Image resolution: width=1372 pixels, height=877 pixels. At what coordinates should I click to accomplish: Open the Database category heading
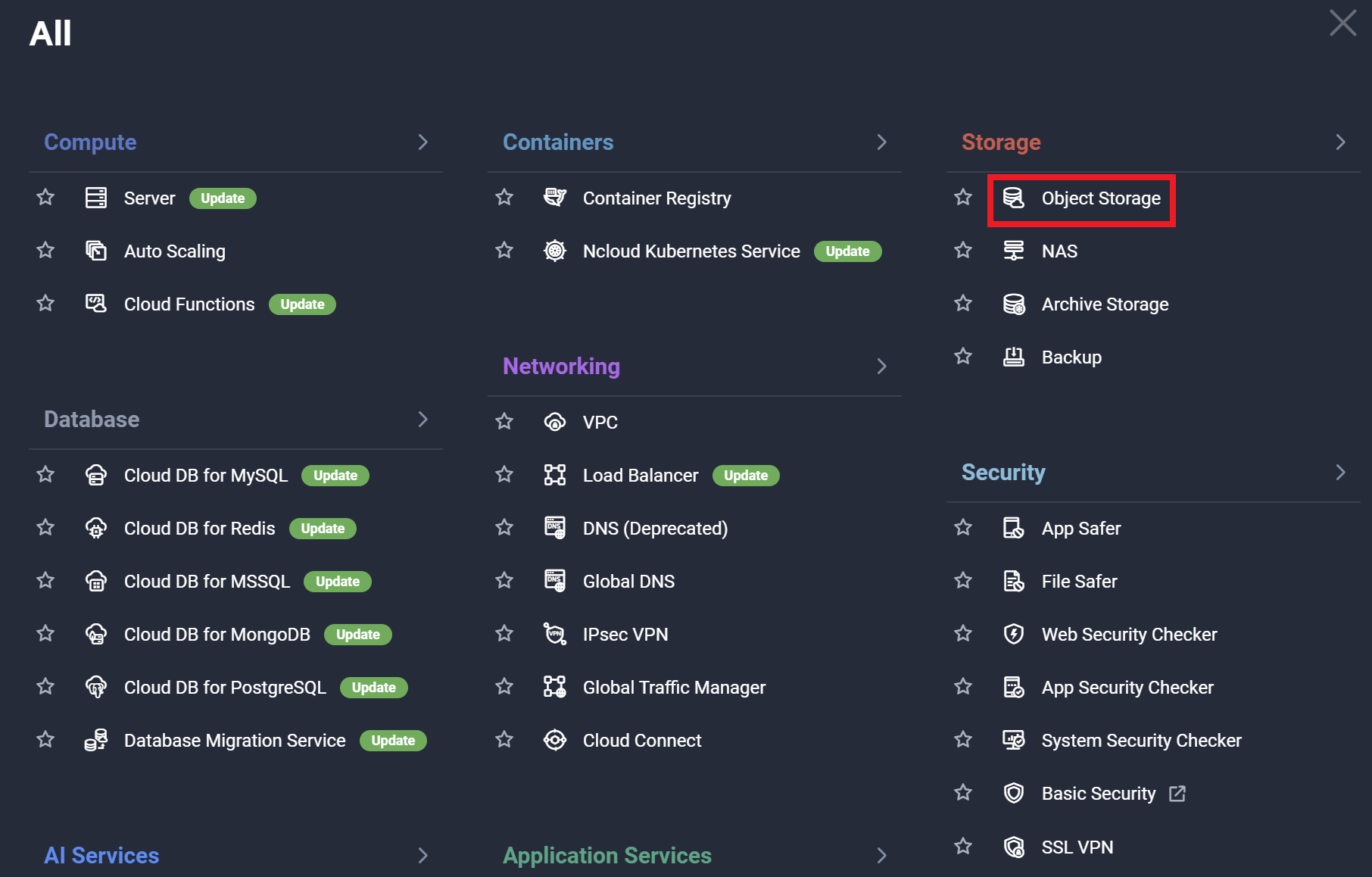(92, 420)
